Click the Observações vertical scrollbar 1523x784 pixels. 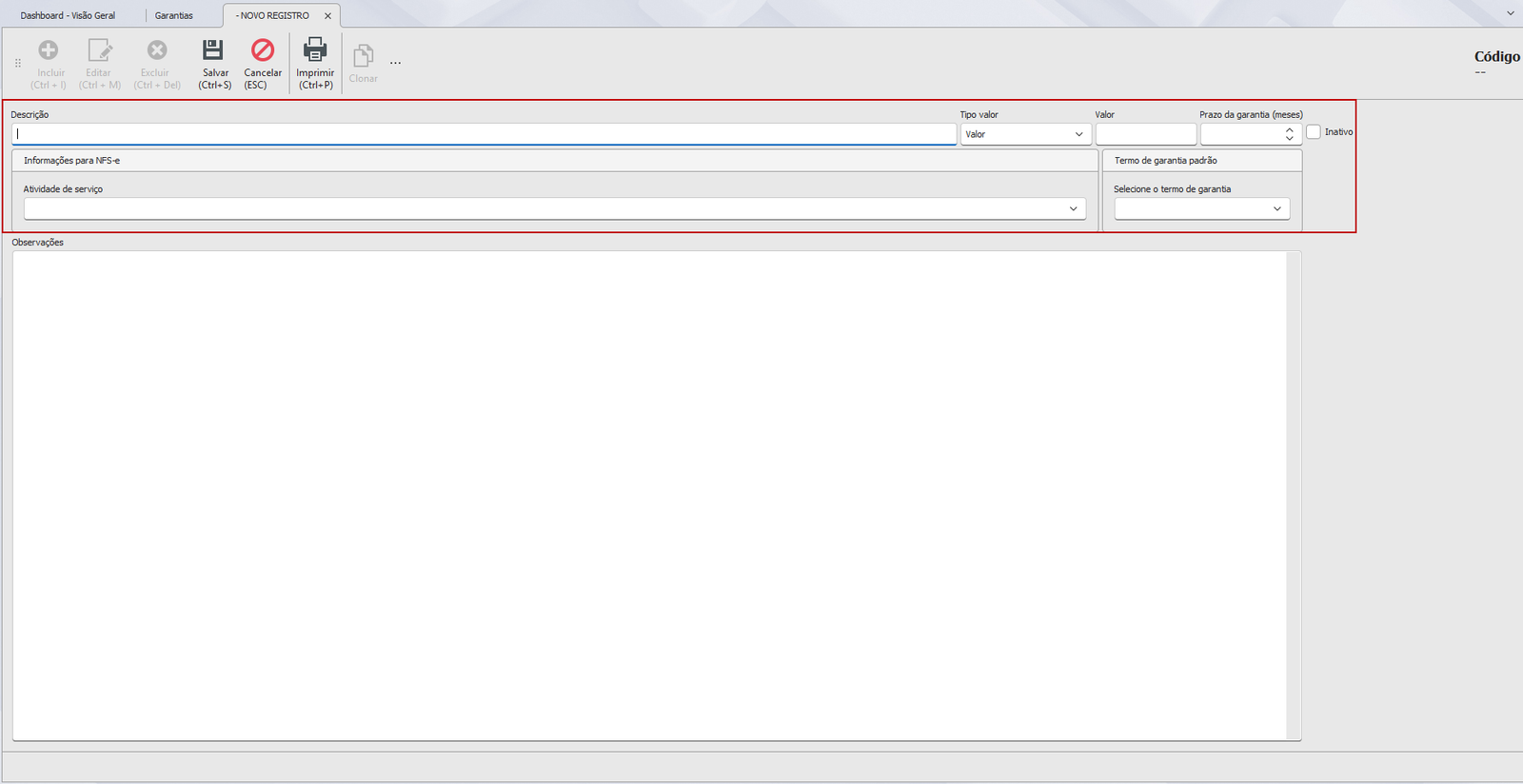coord(1294,495)
